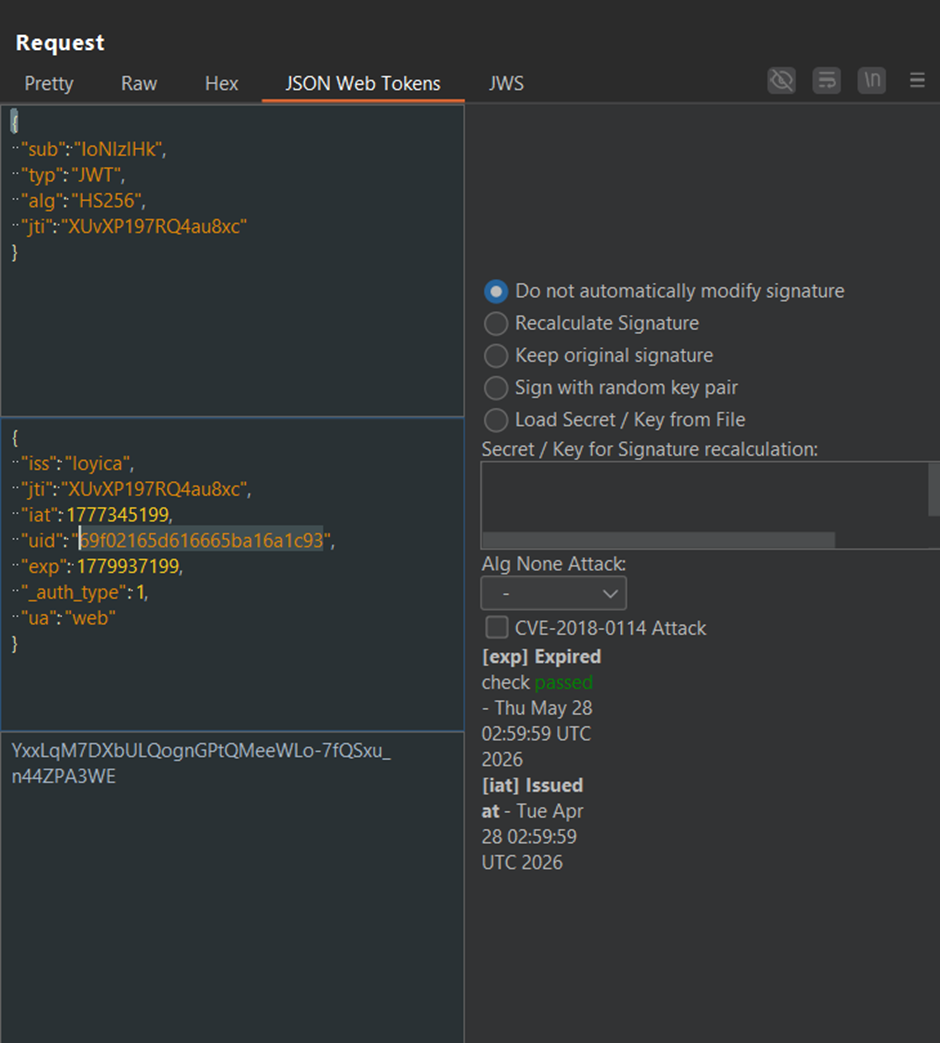Click the JWT signature text YxxLqM7DX…
The image size is (940, 1043).
coord(201,763)
